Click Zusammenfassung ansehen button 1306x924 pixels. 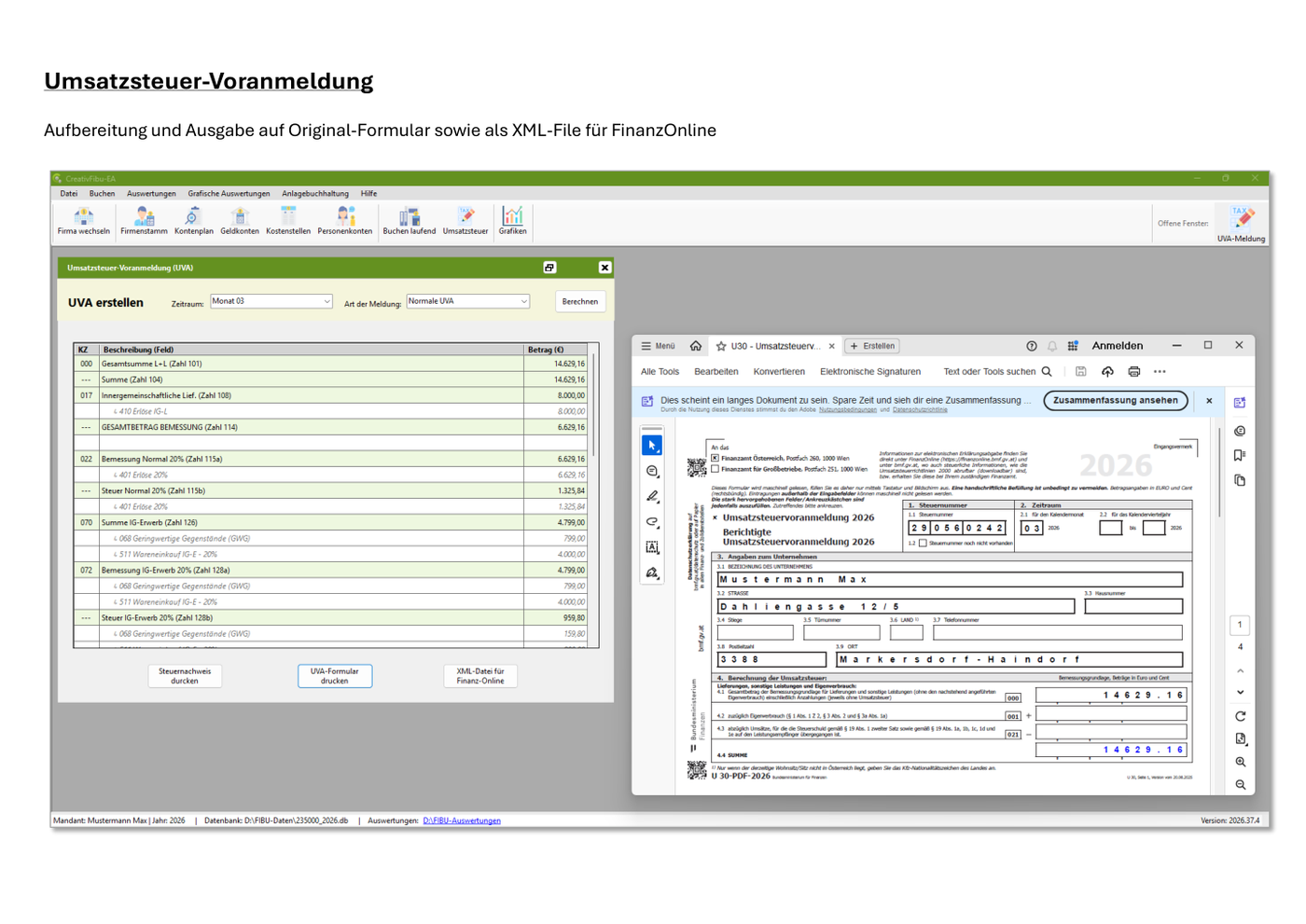(1116, 400)
